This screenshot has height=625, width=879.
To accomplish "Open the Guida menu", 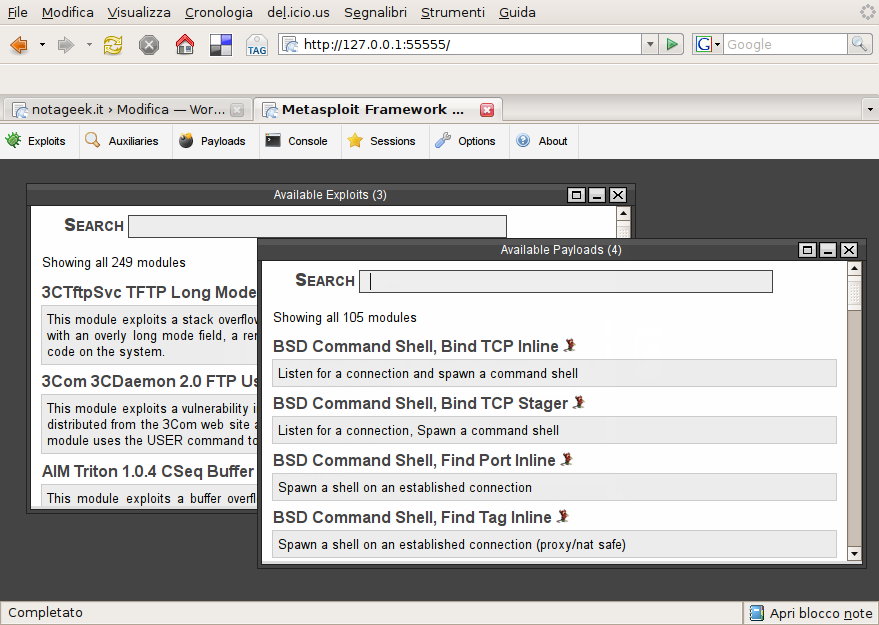I will point(517,12).
